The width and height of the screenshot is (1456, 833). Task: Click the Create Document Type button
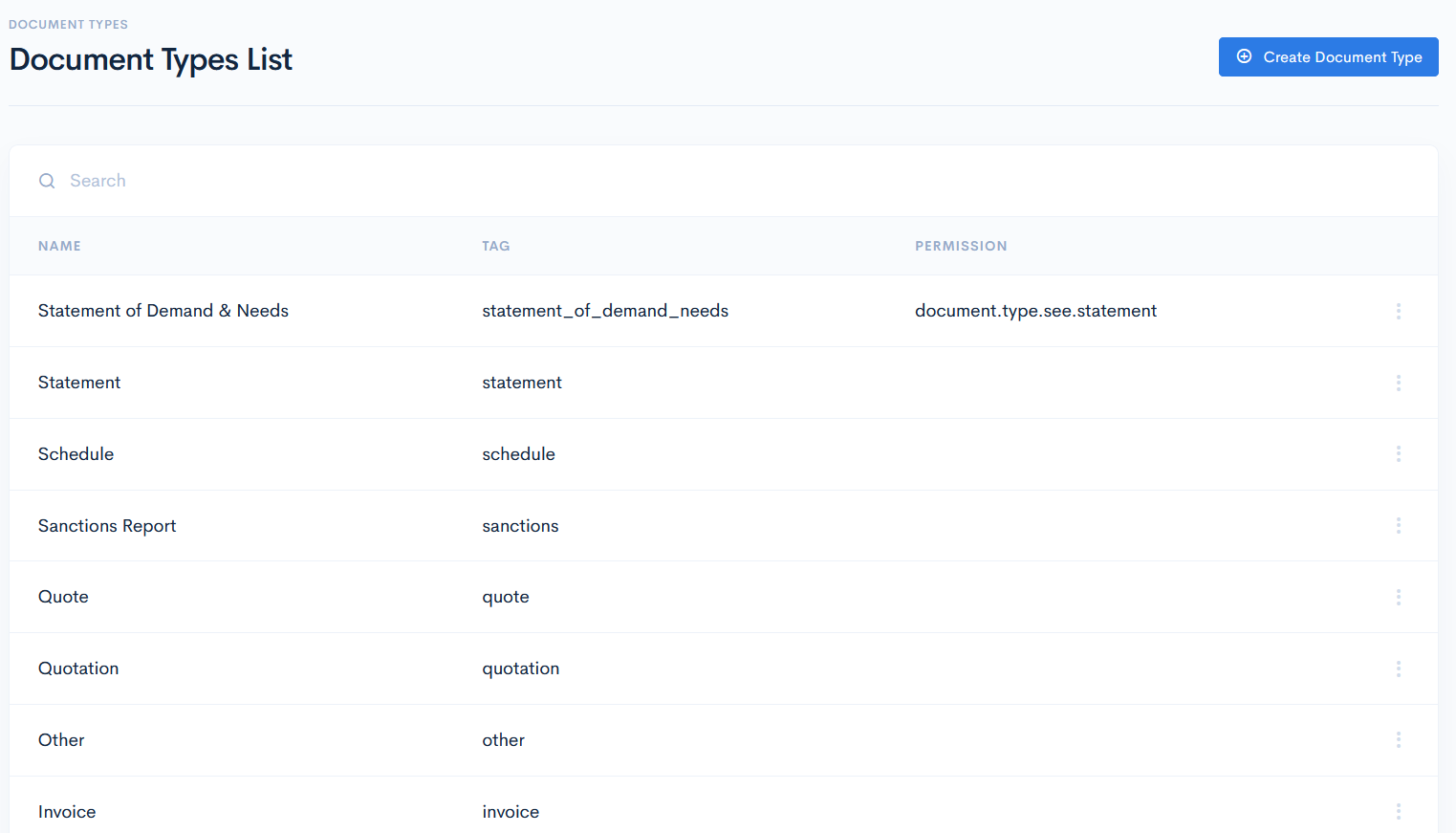coord(1328,57)
